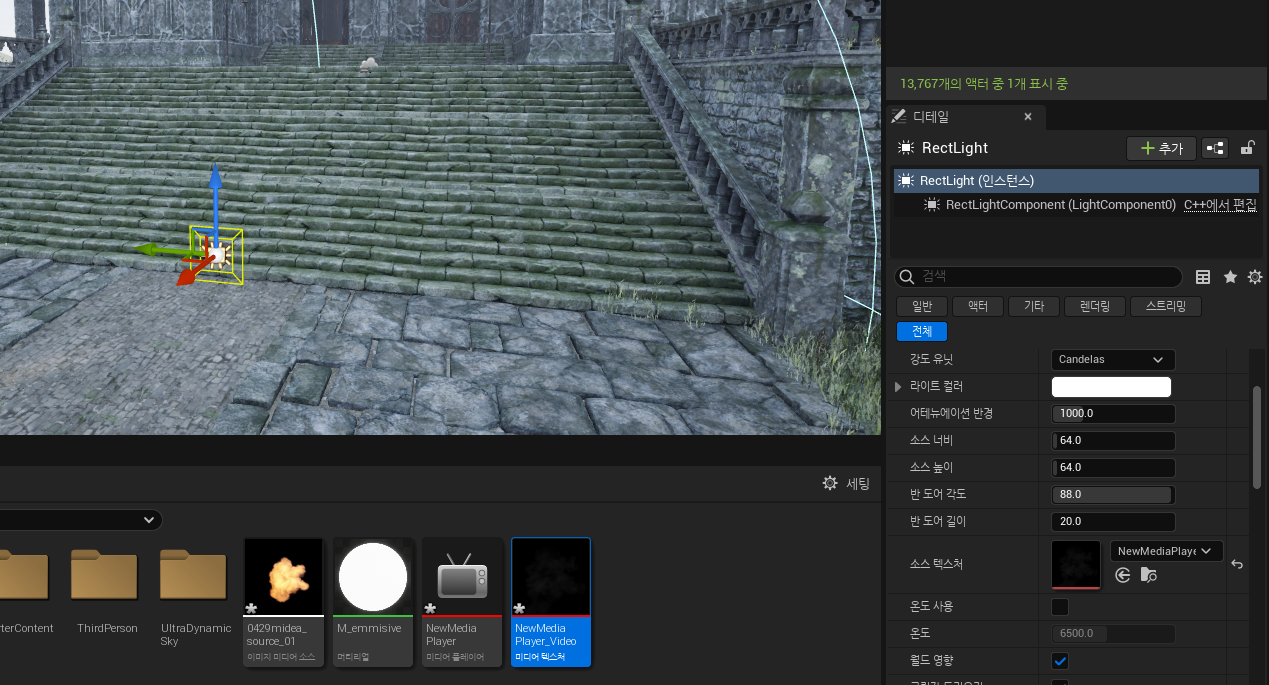Screen dimensions: 1269x685
Task: Reset 소스 텍스처 to default arrow
Action: pyautogui.click(x=1237, y=565)
